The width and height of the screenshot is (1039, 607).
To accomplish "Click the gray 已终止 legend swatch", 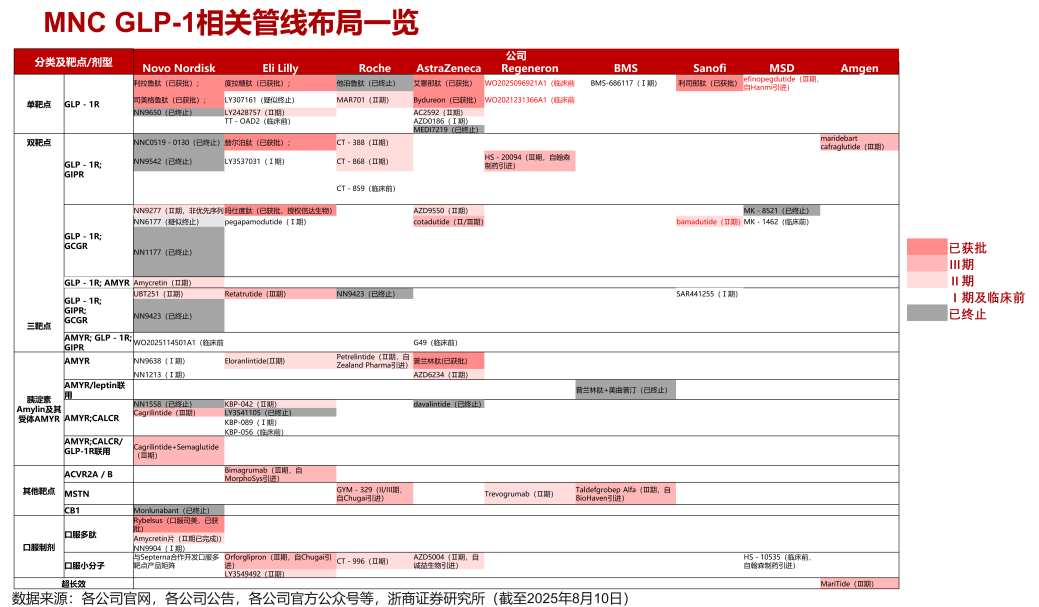I will point(926,313).
